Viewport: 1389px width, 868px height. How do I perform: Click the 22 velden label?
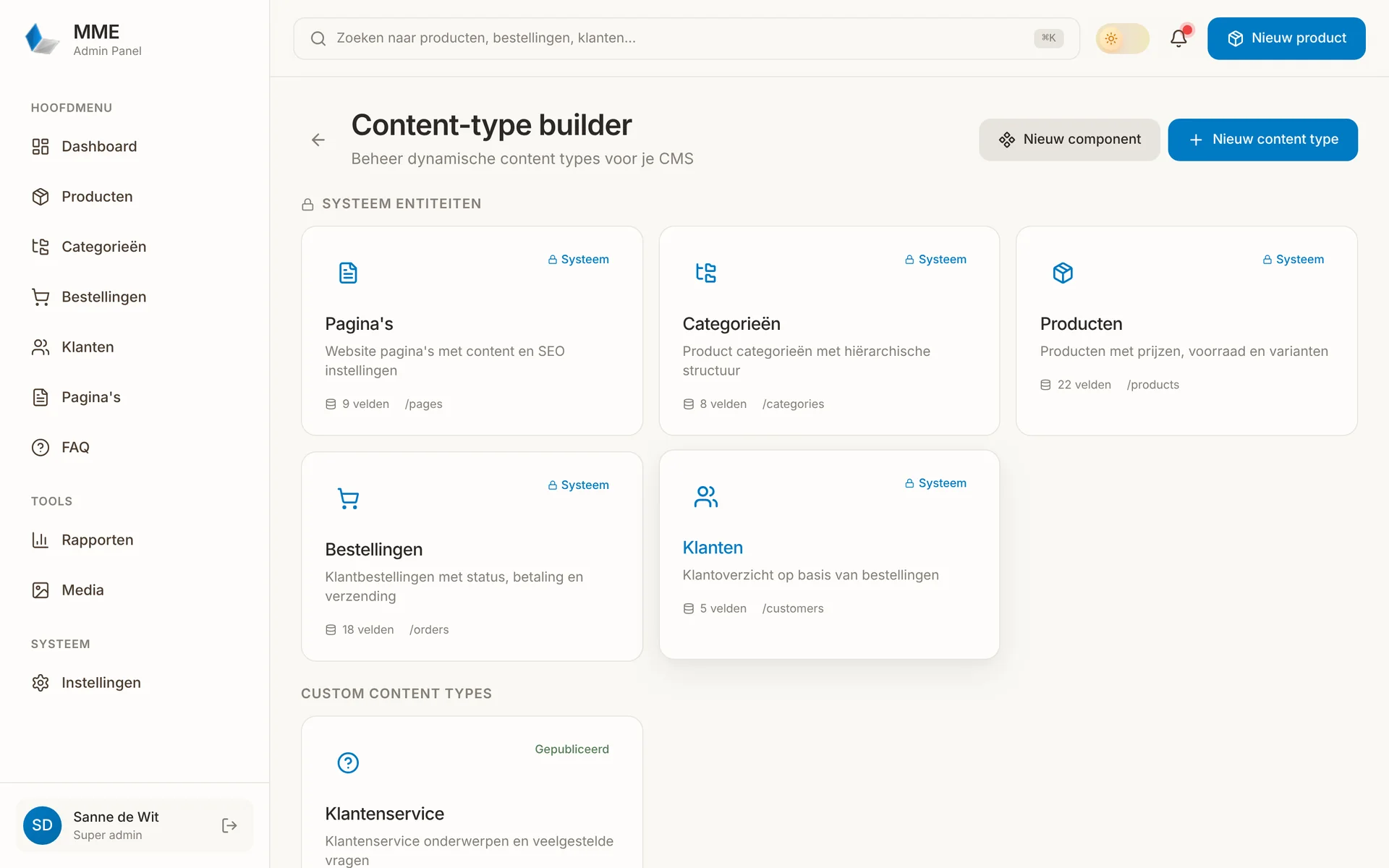1084,385
